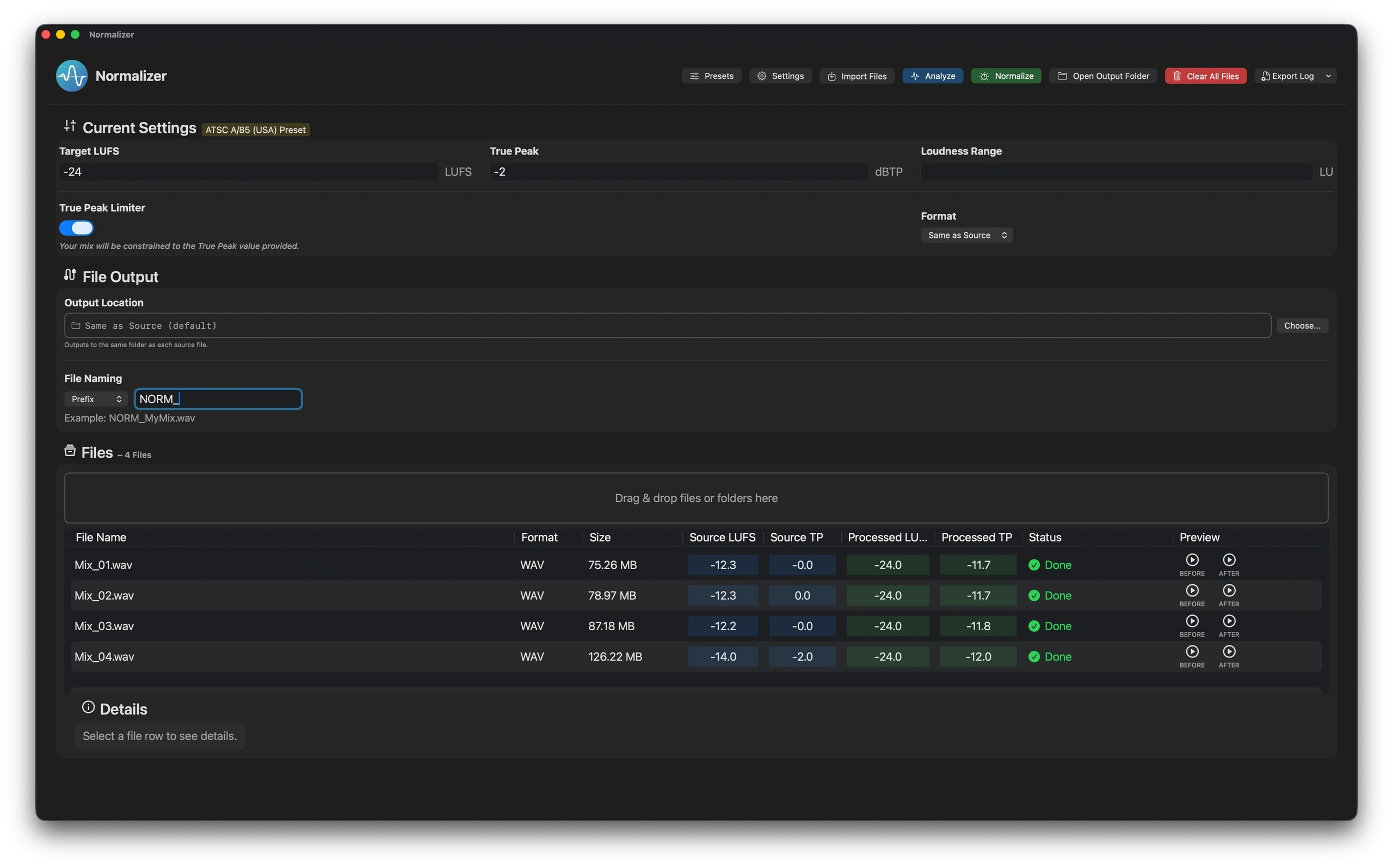
Task: Play AFTER preview for Mix_02.wav
Action: tap(1228, 590)
